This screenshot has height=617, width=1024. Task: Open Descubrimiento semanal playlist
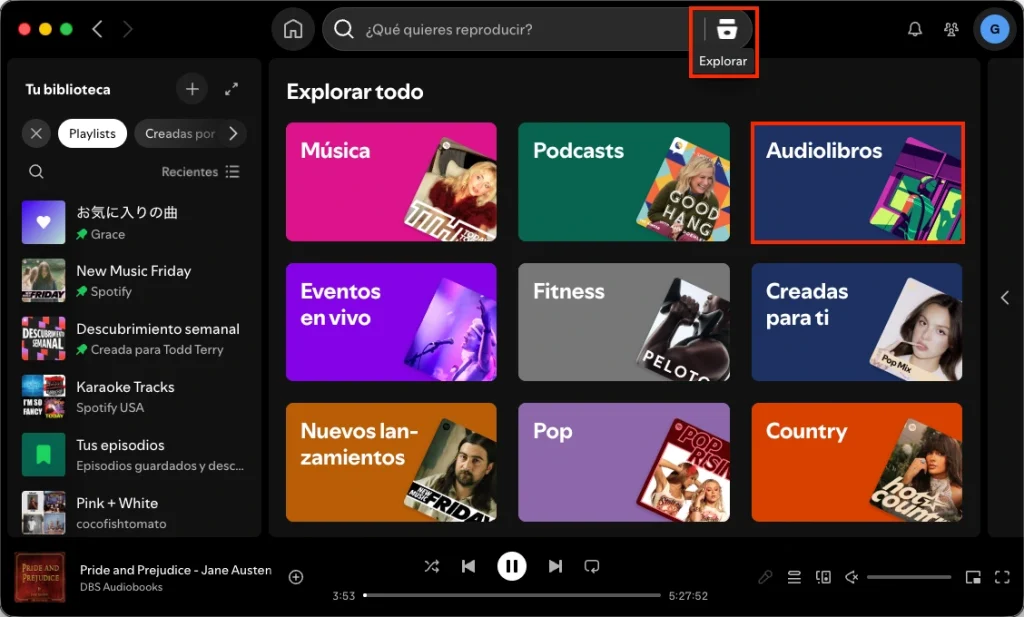(134, 338)
